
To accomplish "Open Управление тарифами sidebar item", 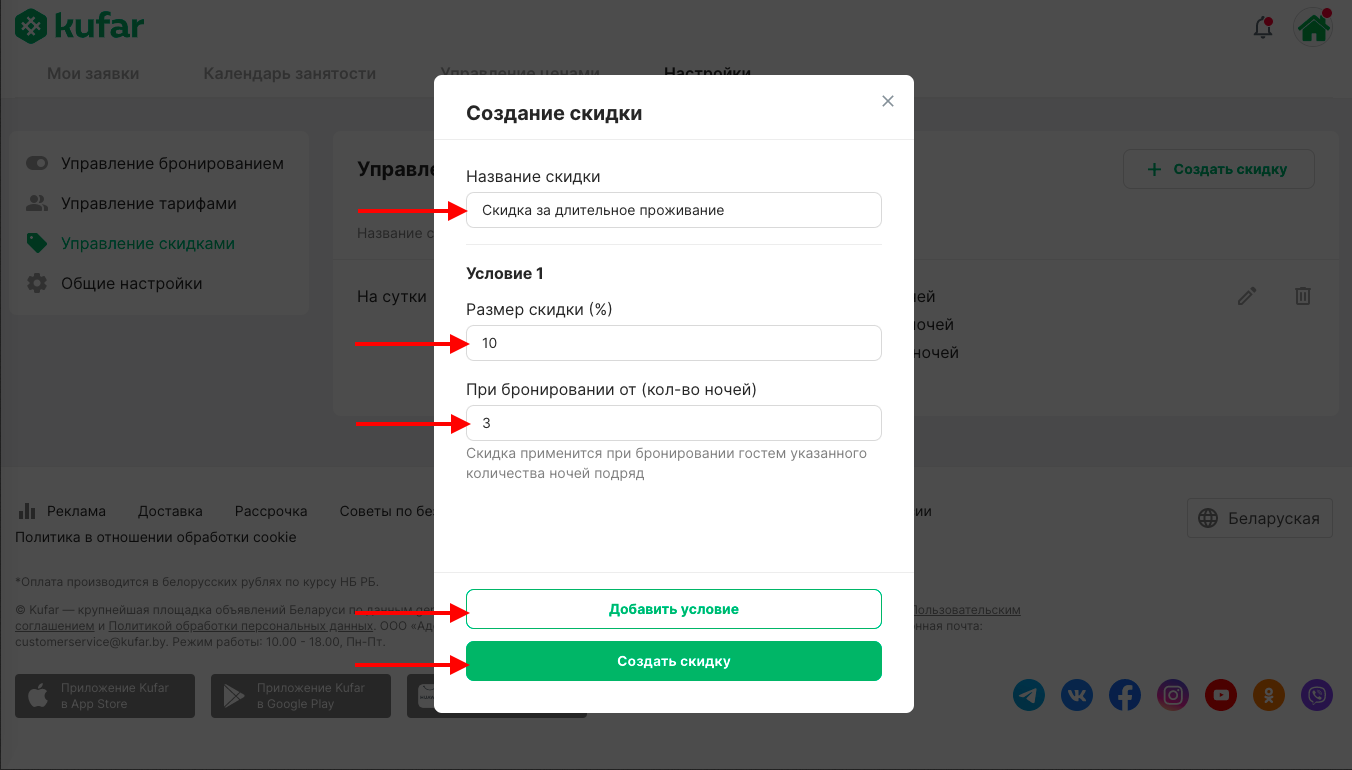I will tap(131, 203).
